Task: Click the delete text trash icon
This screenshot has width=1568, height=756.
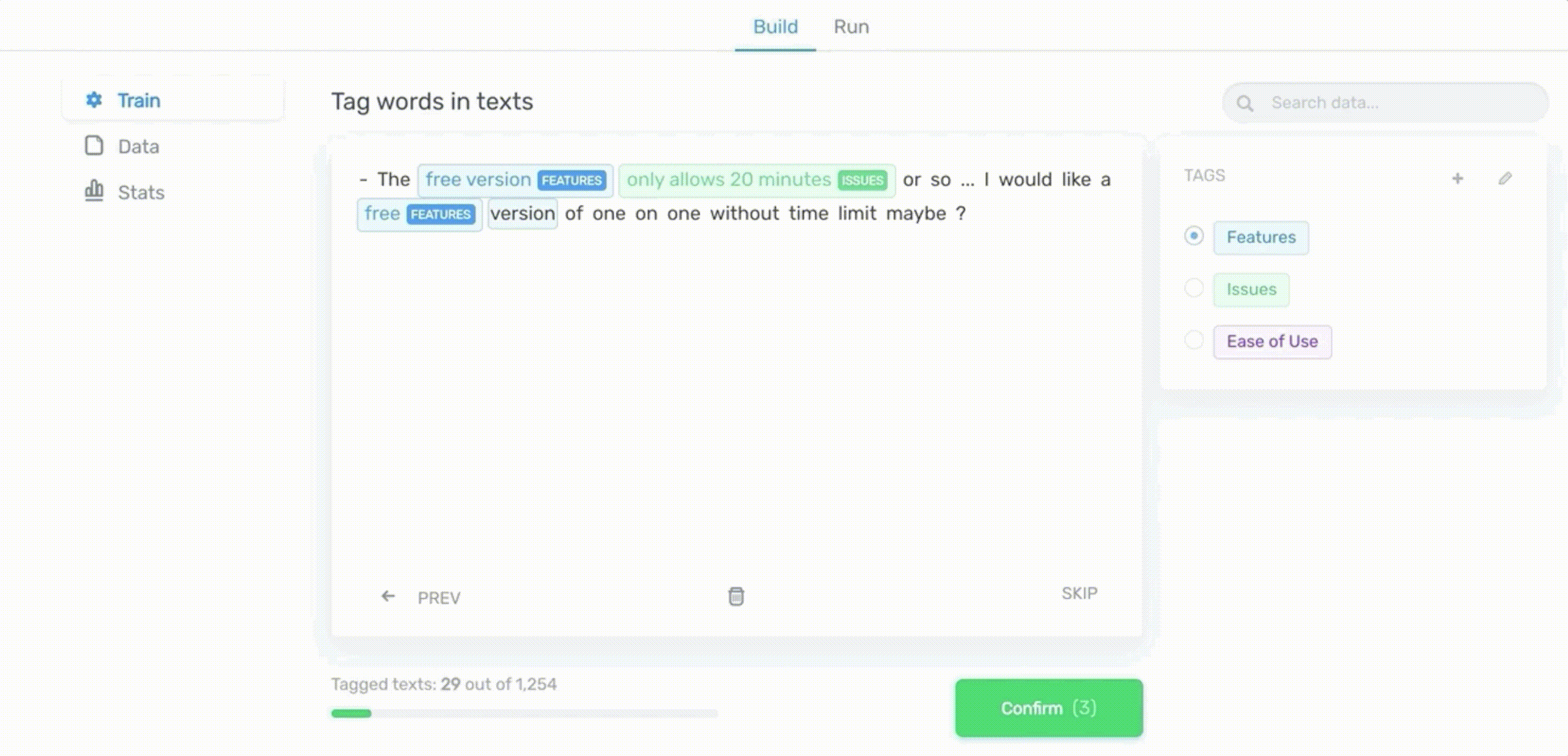Action: [737, 596]
